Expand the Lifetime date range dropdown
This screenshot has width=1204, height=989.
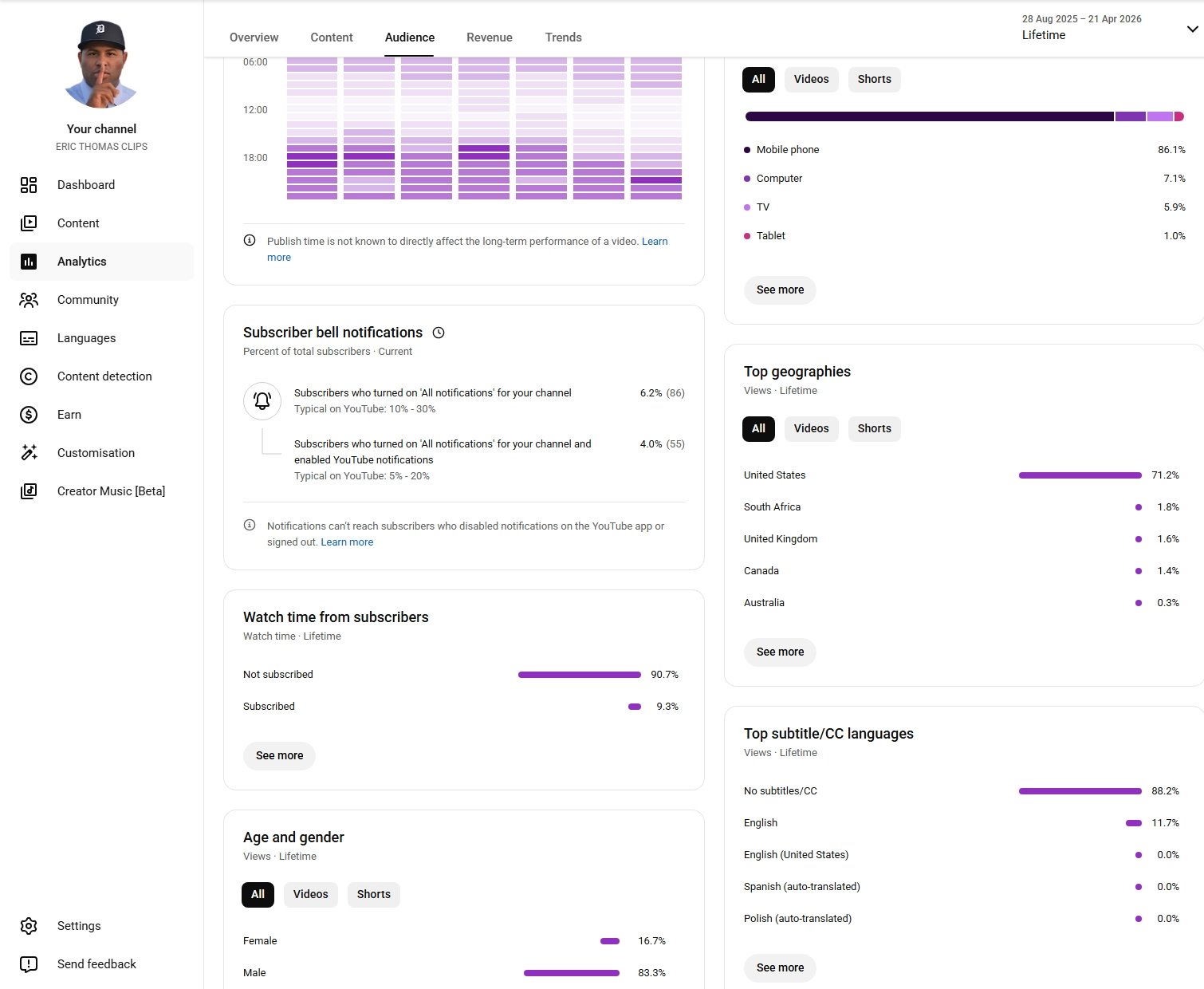point(1191,30)
